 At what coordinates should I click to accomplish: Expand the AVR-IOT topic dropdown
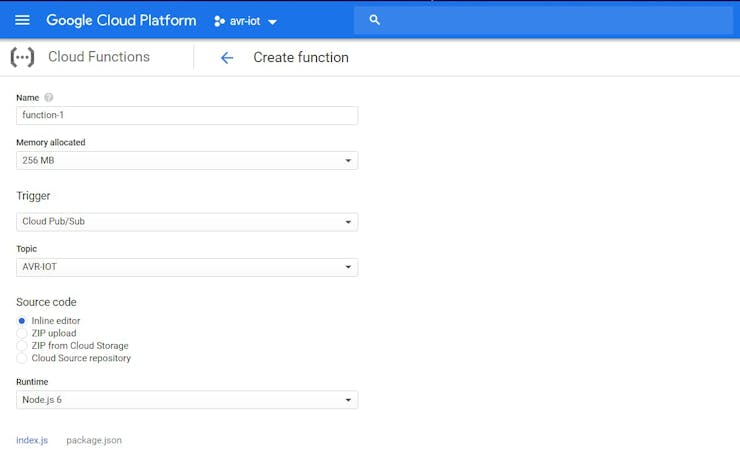(187, 267)
